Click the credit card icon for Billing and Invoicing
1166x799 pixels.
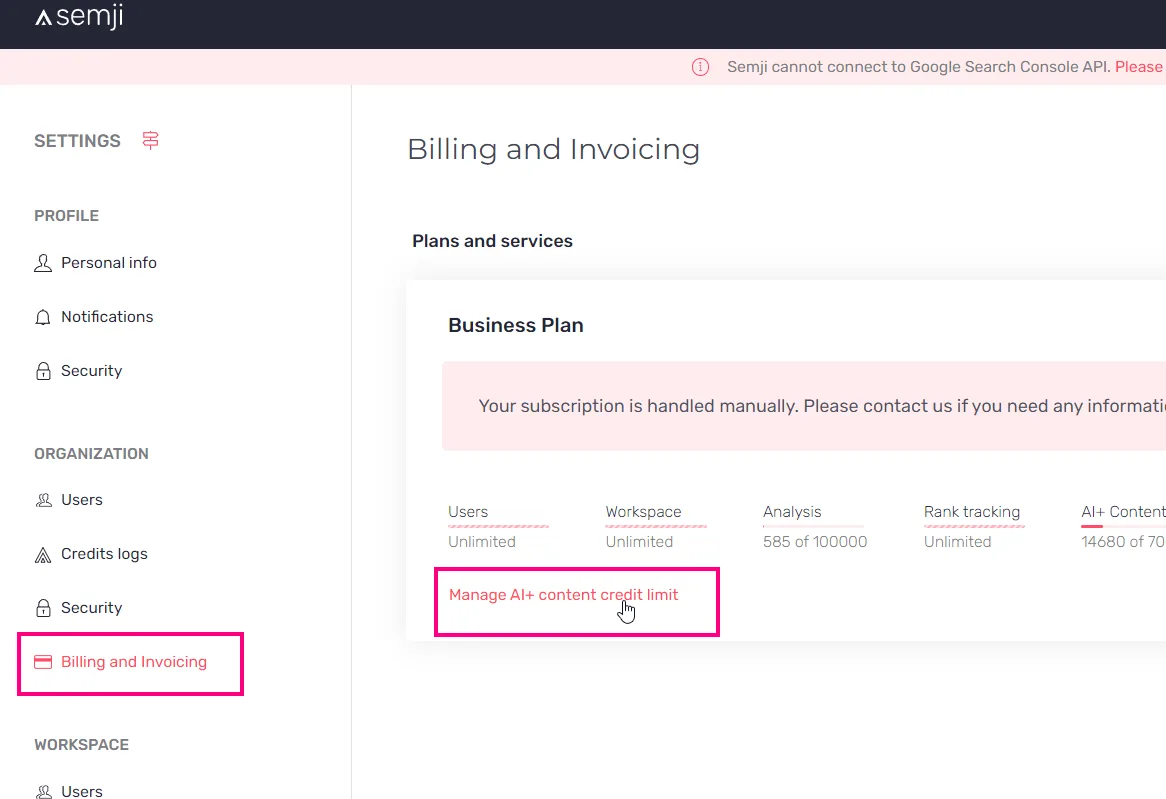(43, 662)
